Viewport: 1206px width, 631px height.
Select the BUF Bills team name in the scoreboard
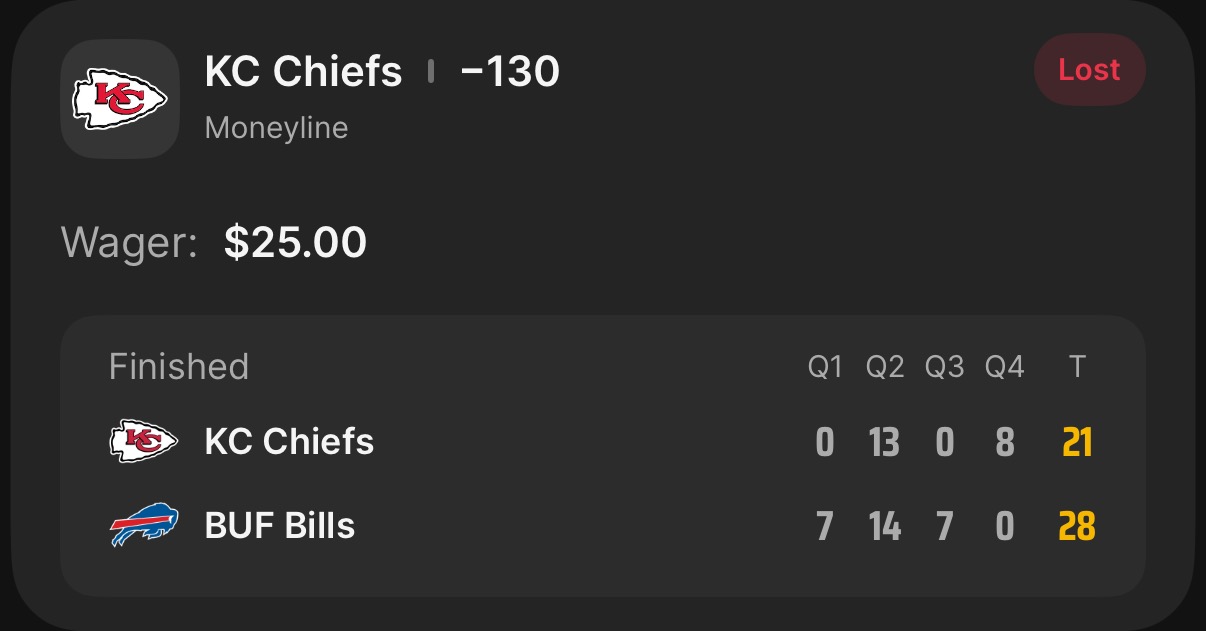tap(280, 526)
